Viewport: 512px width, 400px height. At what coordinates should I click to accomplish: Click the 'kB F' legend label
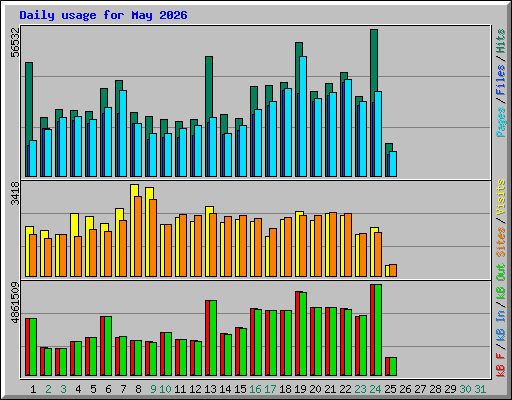[500, 364]
